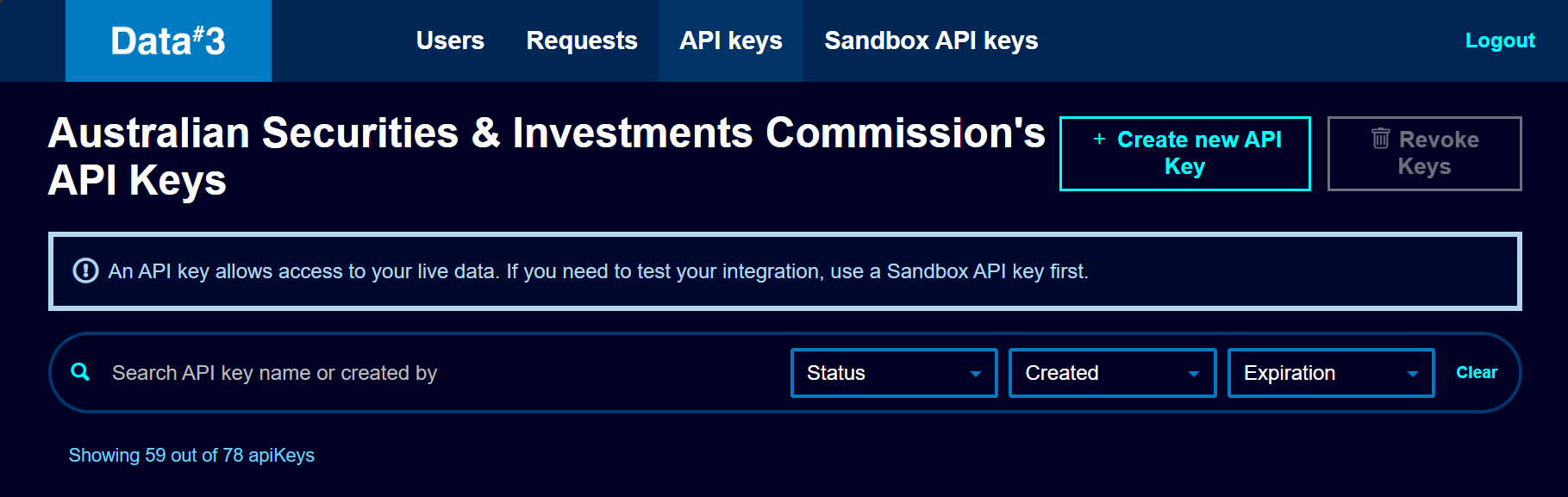Click the Data#3 logo

(168, 40)
